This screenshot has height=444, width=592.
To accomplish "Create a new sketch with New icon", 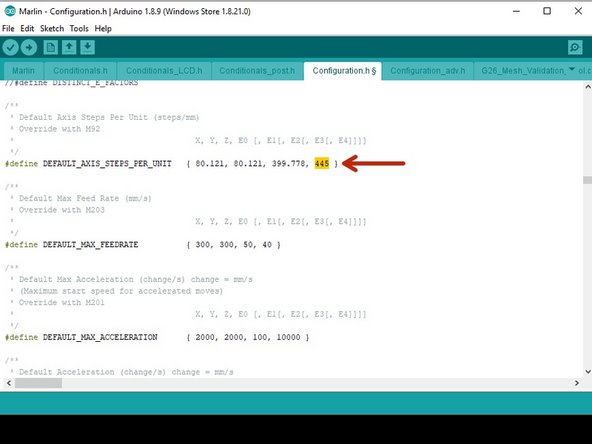I will (x=50, y=48).
